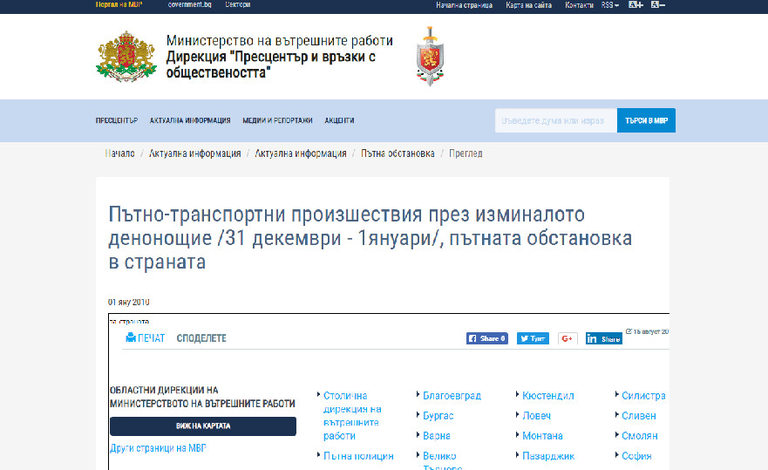Open the ПРЕСЦЕНТЪР menu
Viewport: 768px width, 470px height.
(116, 120)
